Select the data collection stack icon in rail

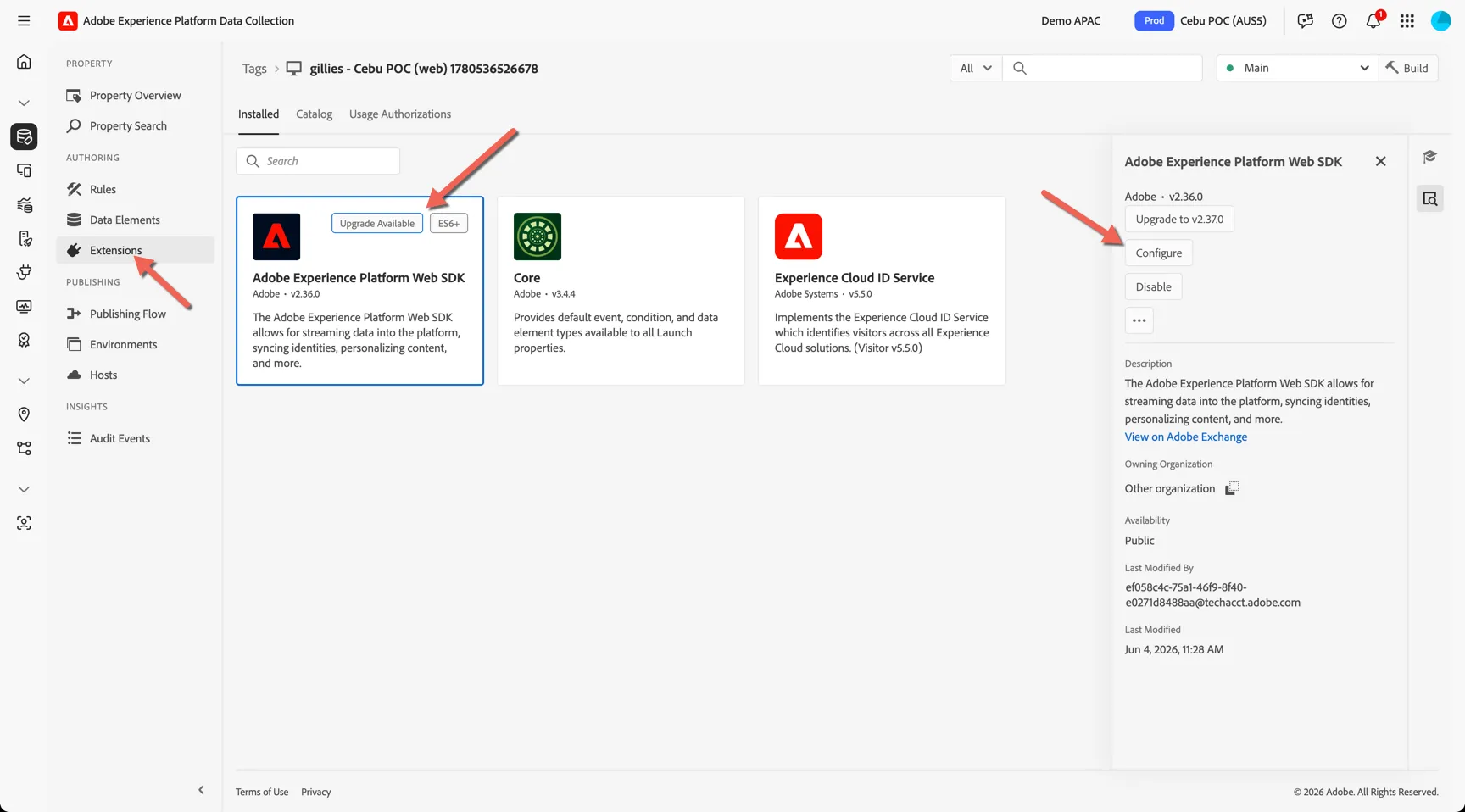point(24,136)
